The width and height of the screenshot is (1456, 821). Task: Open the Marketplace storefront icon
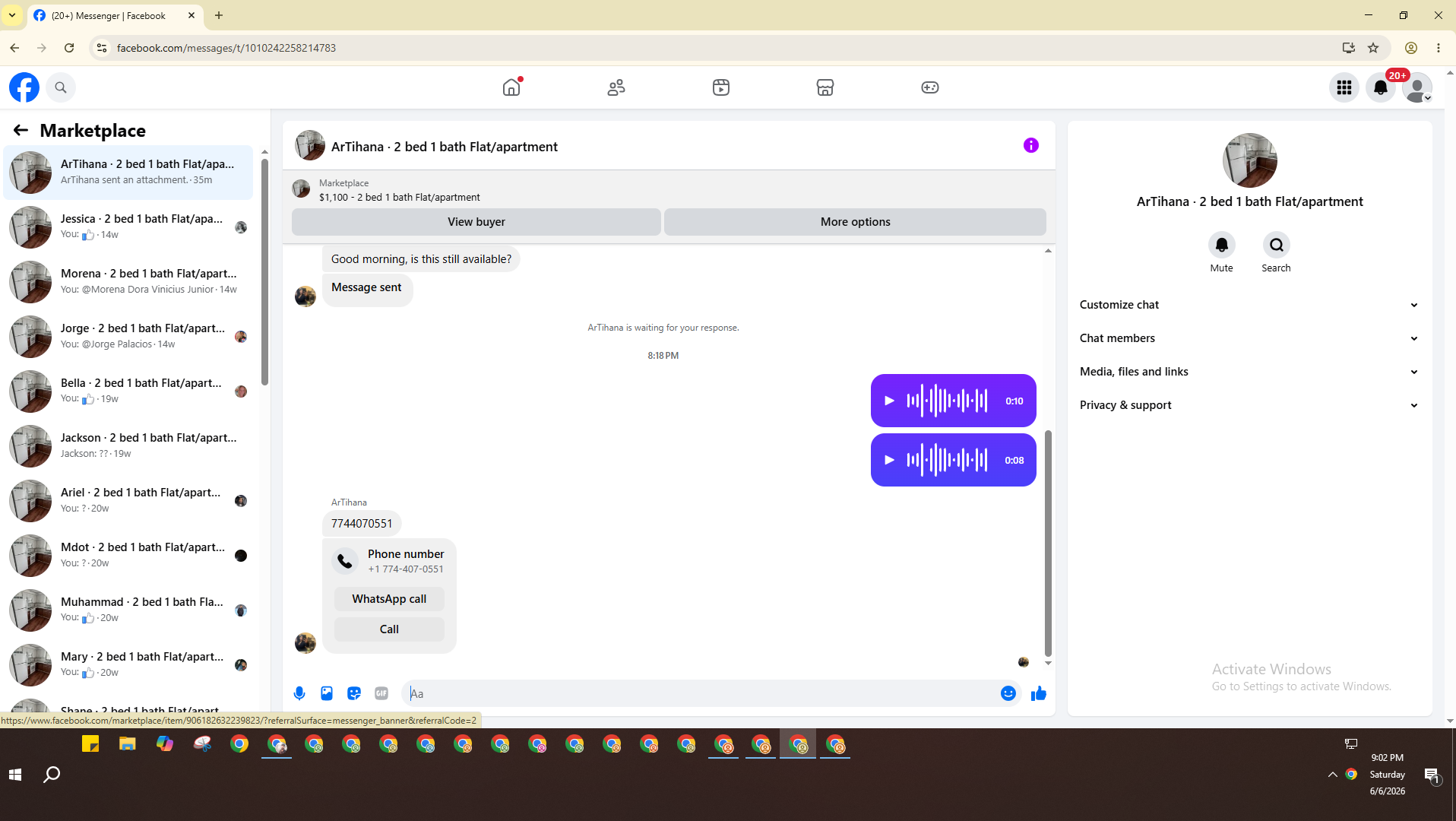tap(825, 87)
